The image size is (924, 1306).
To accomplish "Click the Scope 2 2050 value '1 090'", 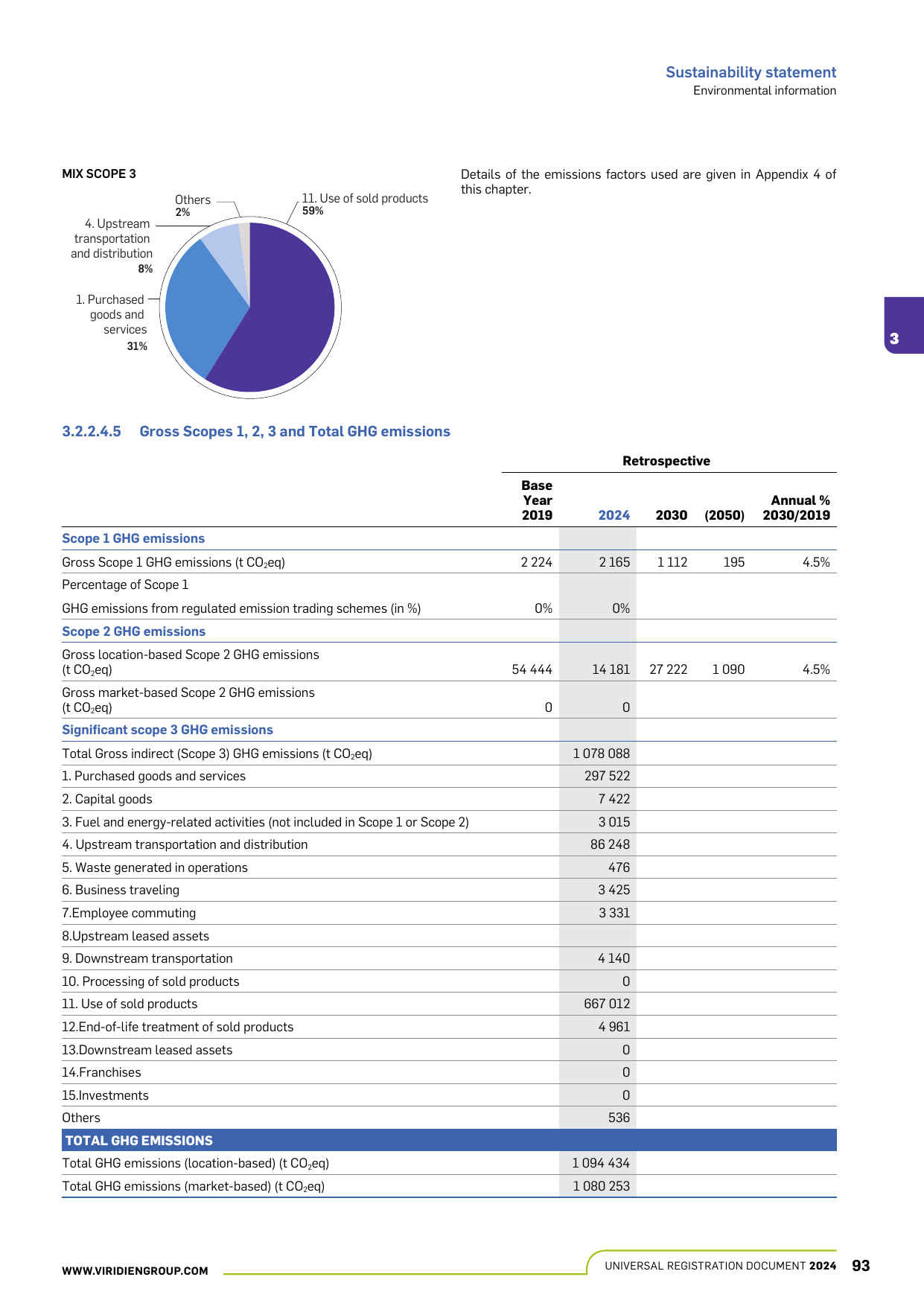I will coord(728,669).
